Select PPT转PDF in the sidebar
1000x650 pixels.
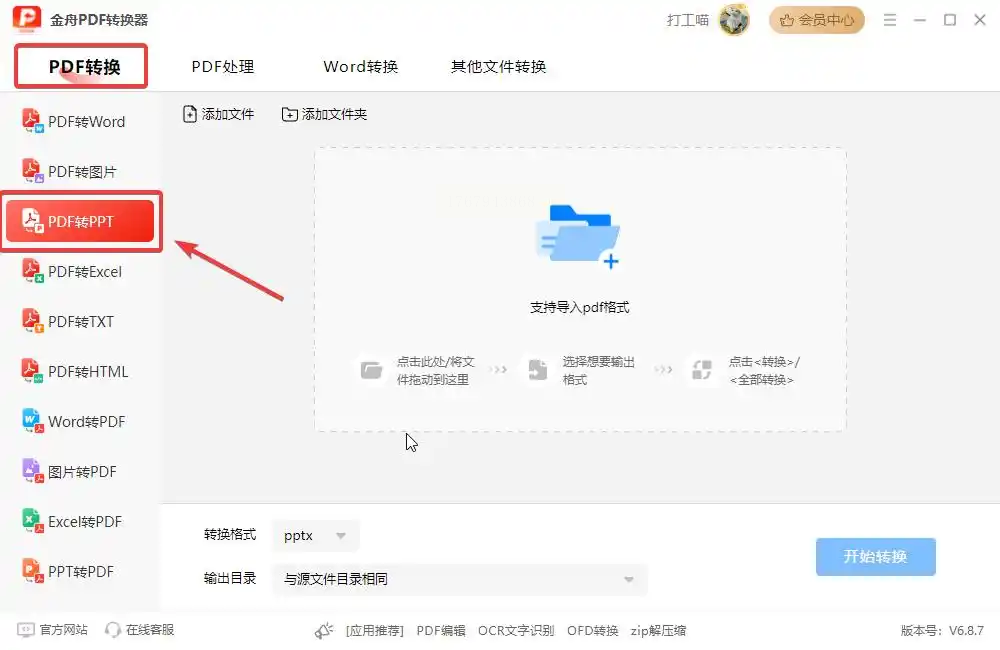point(68,571)
